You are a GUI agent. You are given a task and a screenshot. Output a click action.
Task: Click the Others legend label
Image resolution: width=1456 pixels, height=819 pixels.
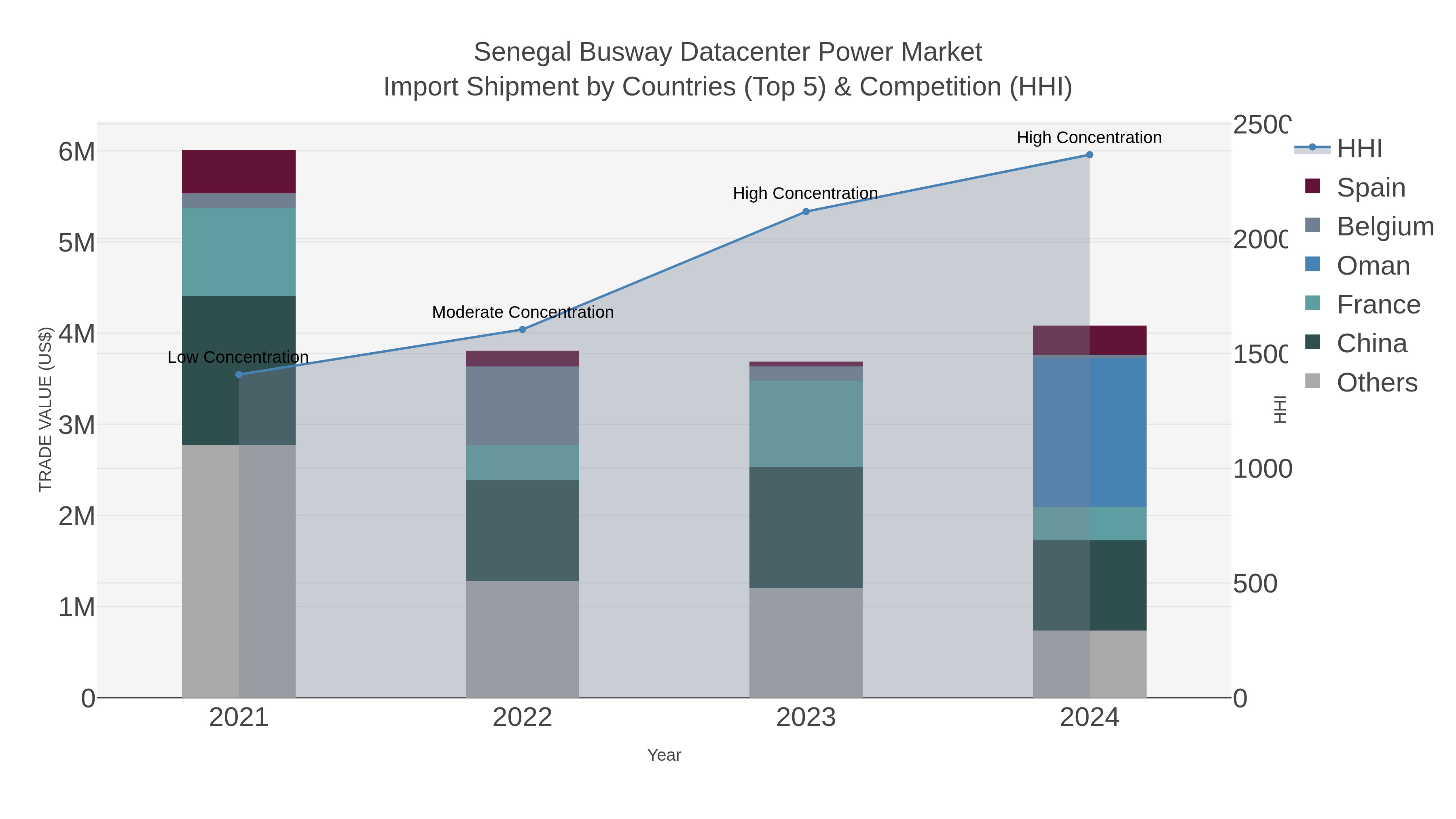[x=1378, y=383]
